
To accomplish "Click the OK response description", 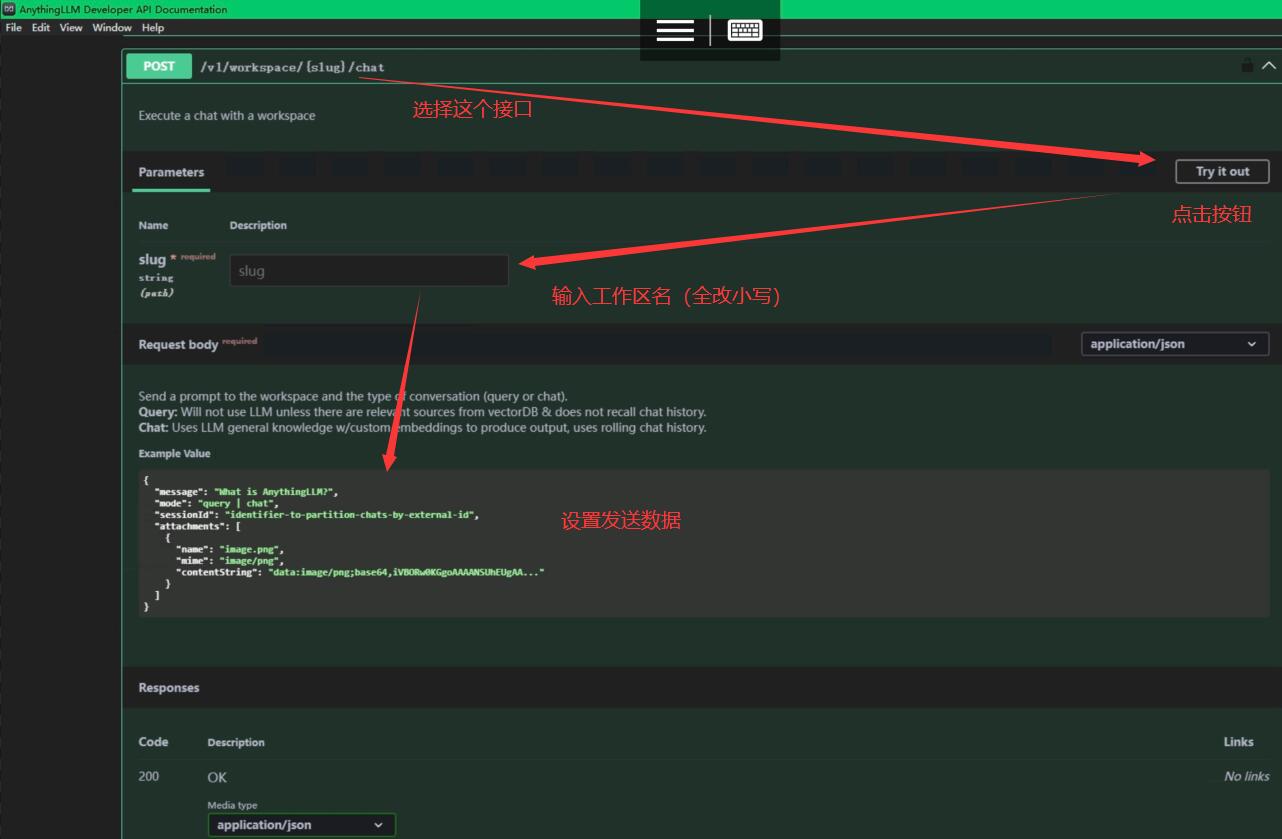I will (x=217, y=777).
